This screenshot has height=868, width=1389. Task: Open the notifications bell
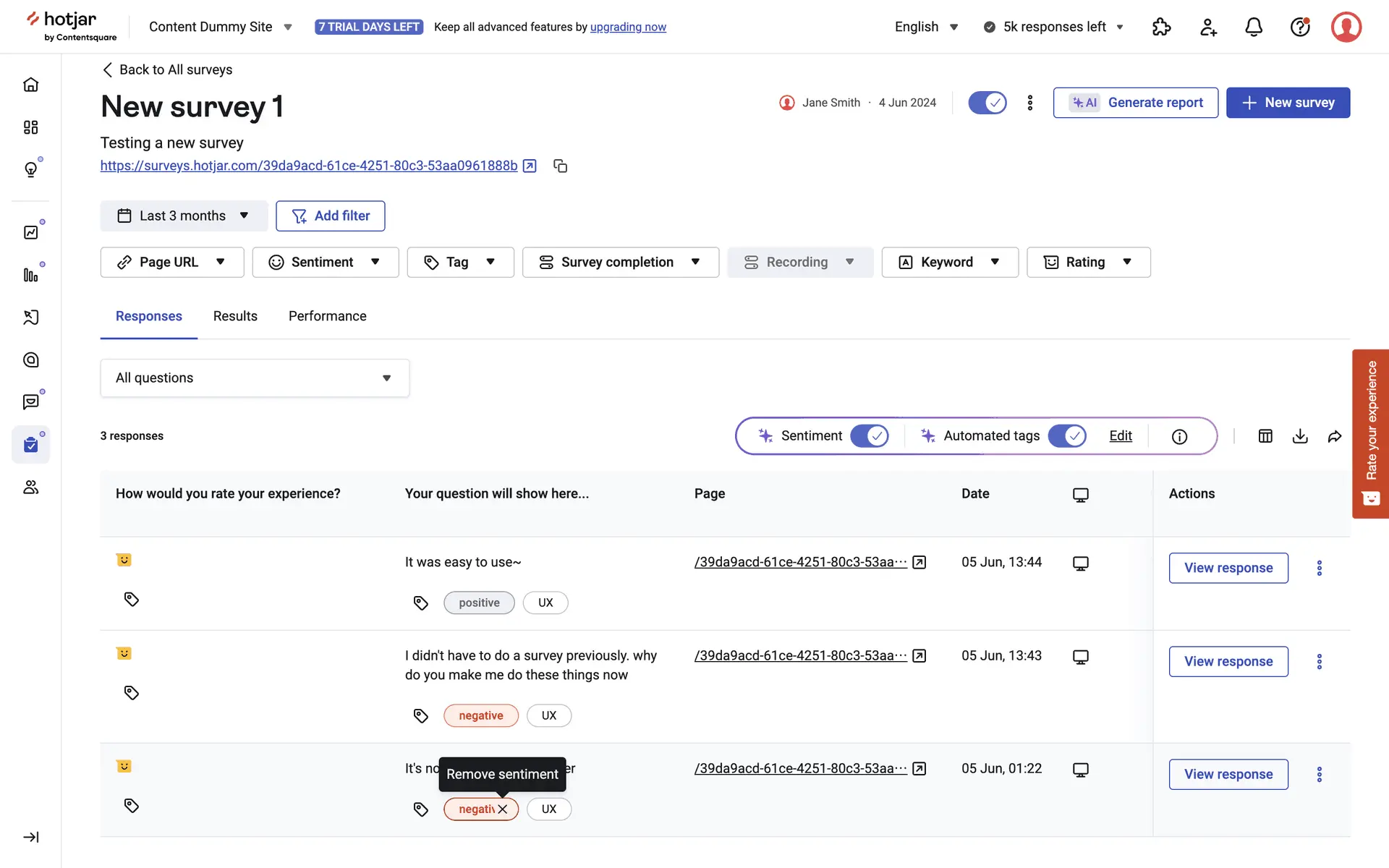[x=1254, y=27]
